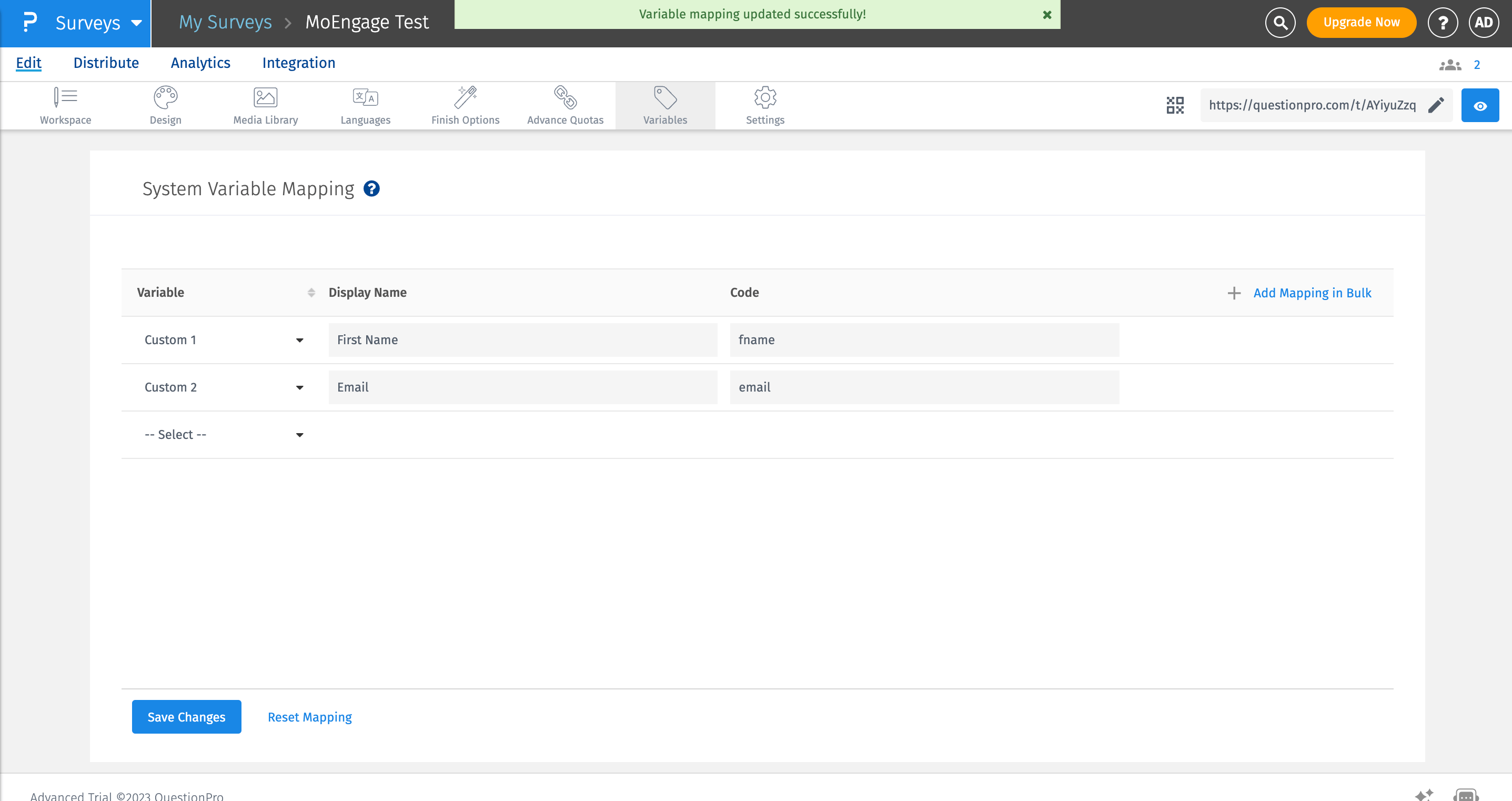1512x801 pixels.
Task: Open the Surveys product dropdown
Action: (x=98, y=23)
